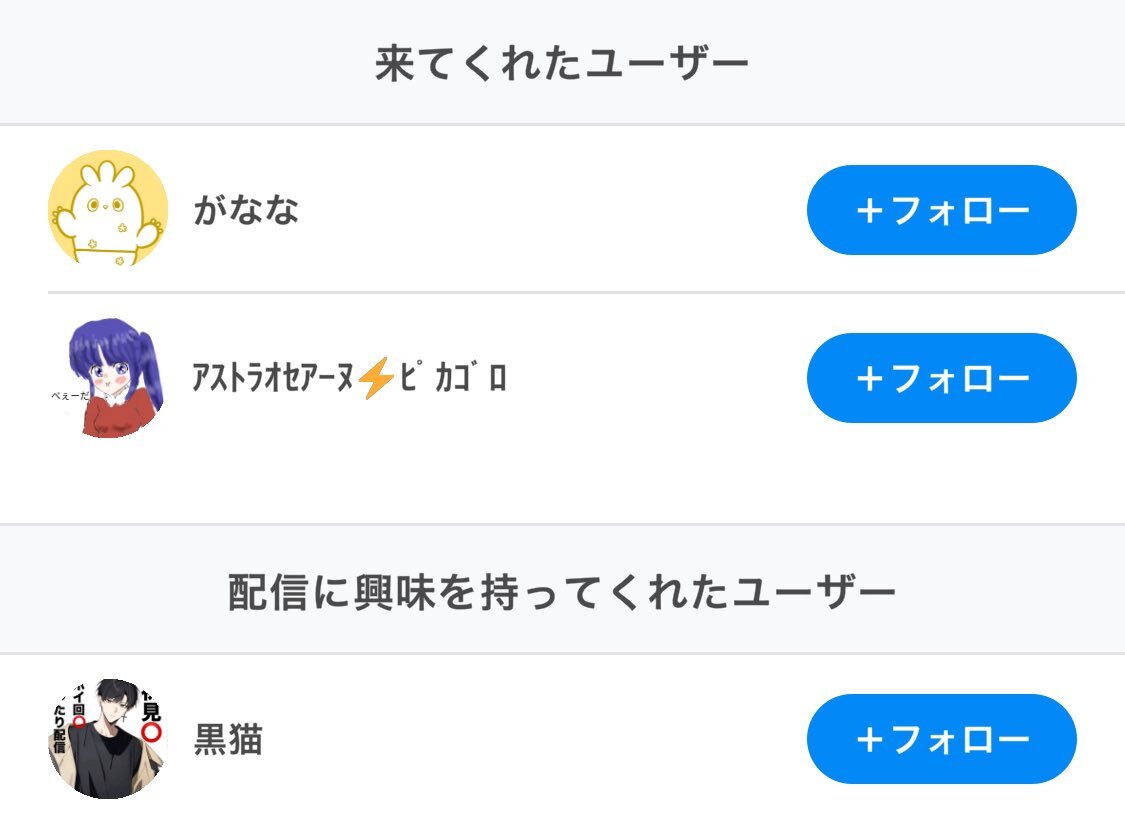Hit the plus sign on 黒猫's follow button

[869, 740]
